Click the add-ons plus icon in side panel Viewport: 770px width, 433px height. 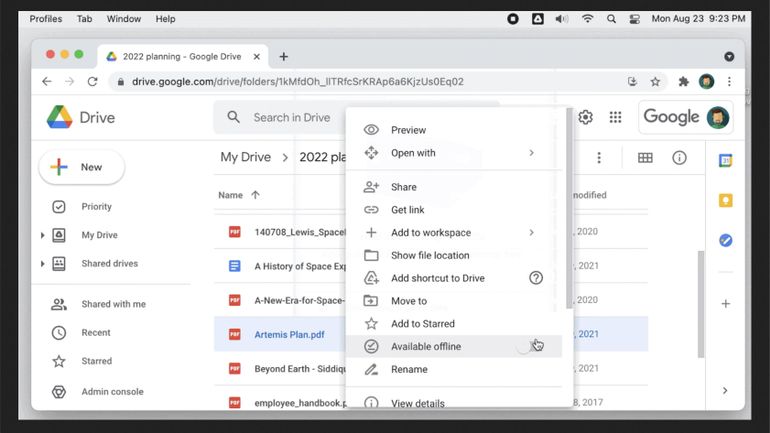pos(725,303)
